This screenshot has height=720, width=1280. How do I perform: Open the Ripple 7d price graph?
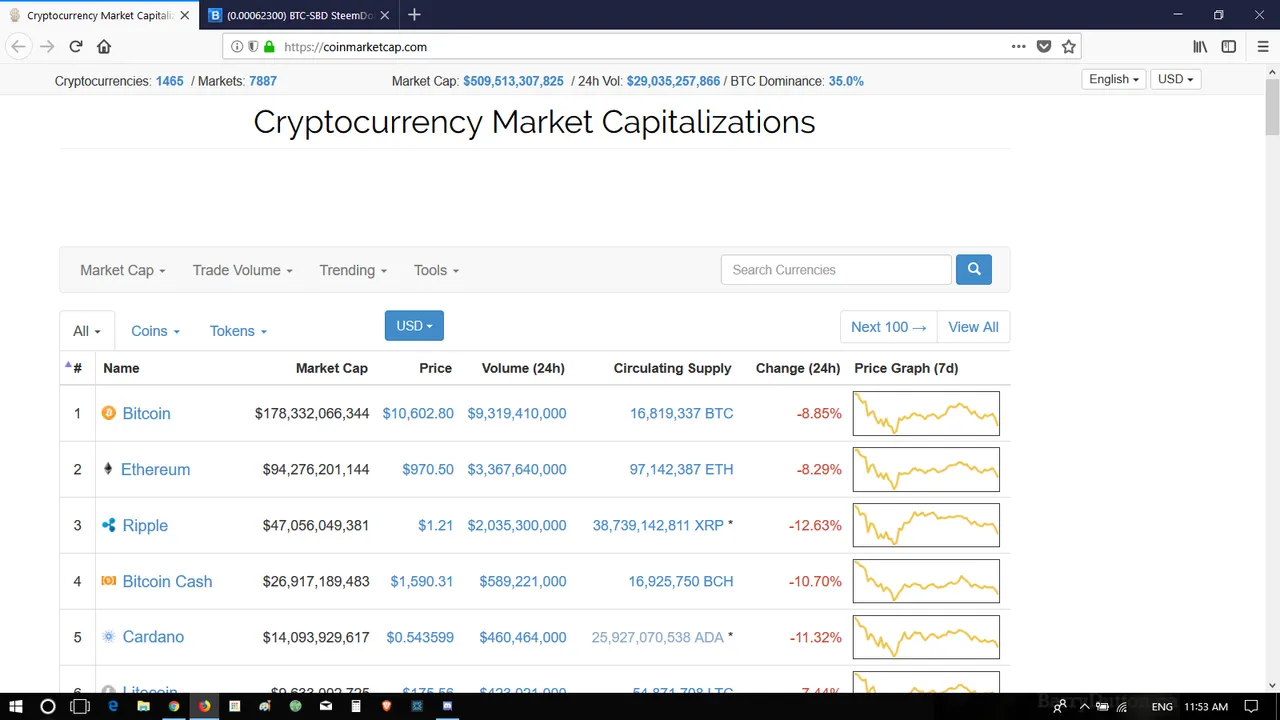click(926, 525)
